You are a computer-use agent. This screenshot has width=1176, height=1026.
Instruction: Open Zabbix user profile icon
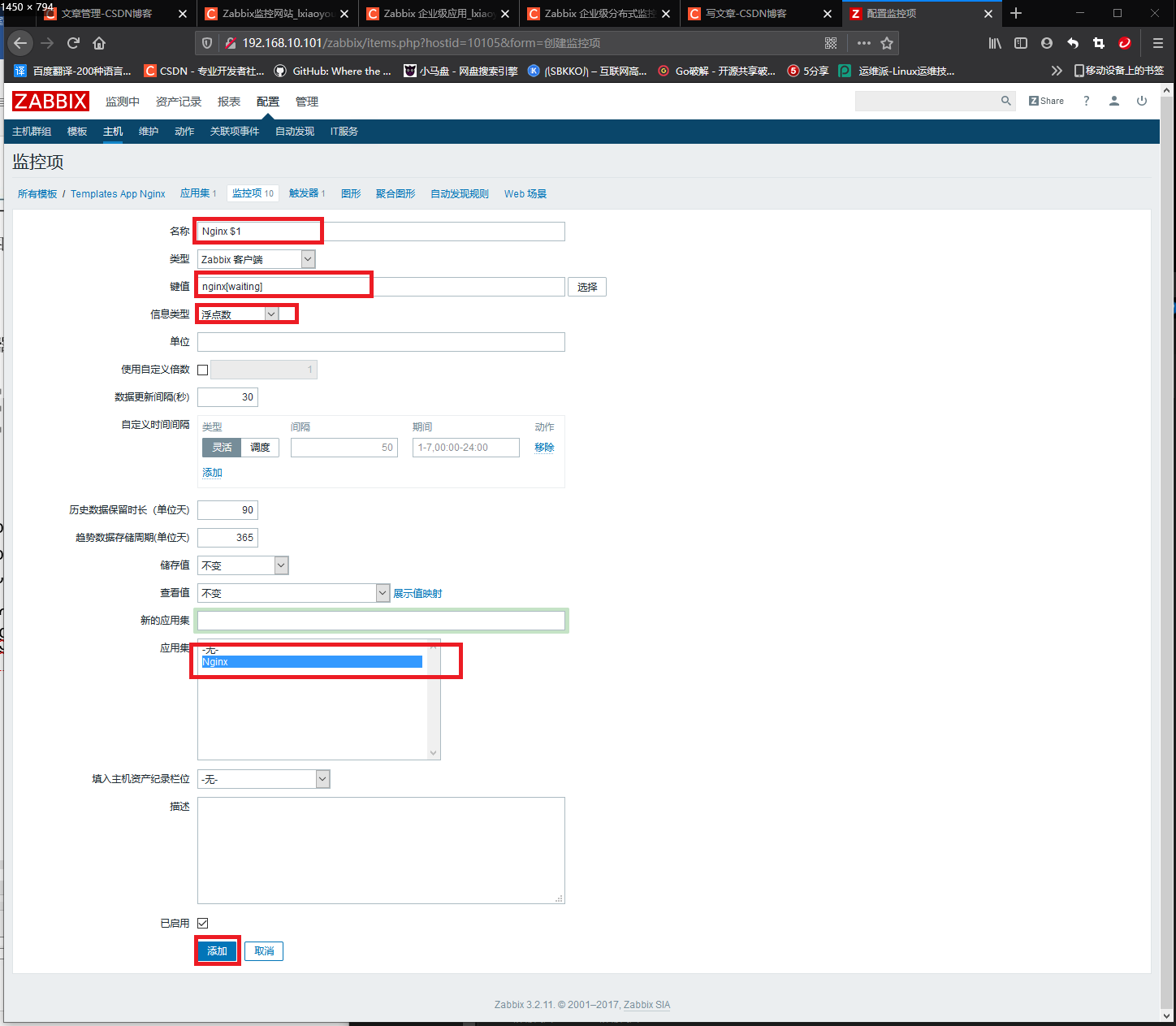[x=1114, y=101]
